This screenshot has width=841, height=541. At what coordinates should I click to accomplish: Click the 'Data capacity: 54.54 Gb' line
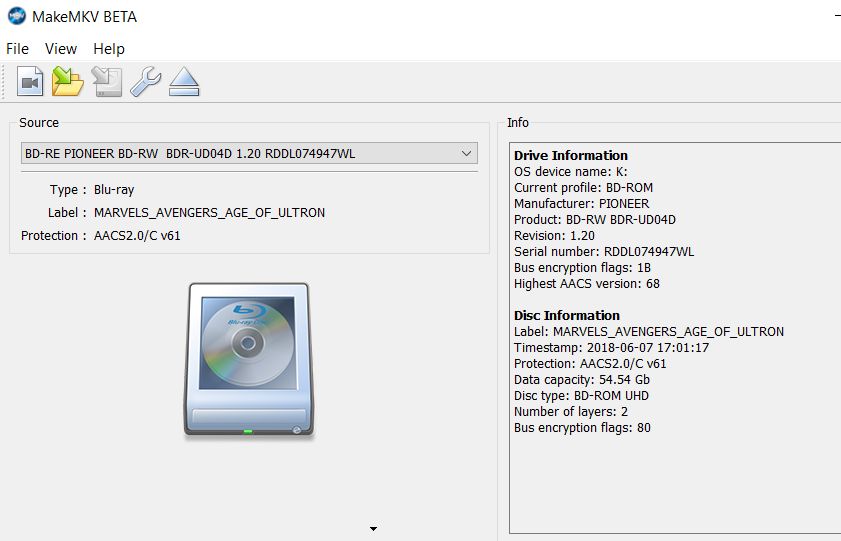(582, 380)
